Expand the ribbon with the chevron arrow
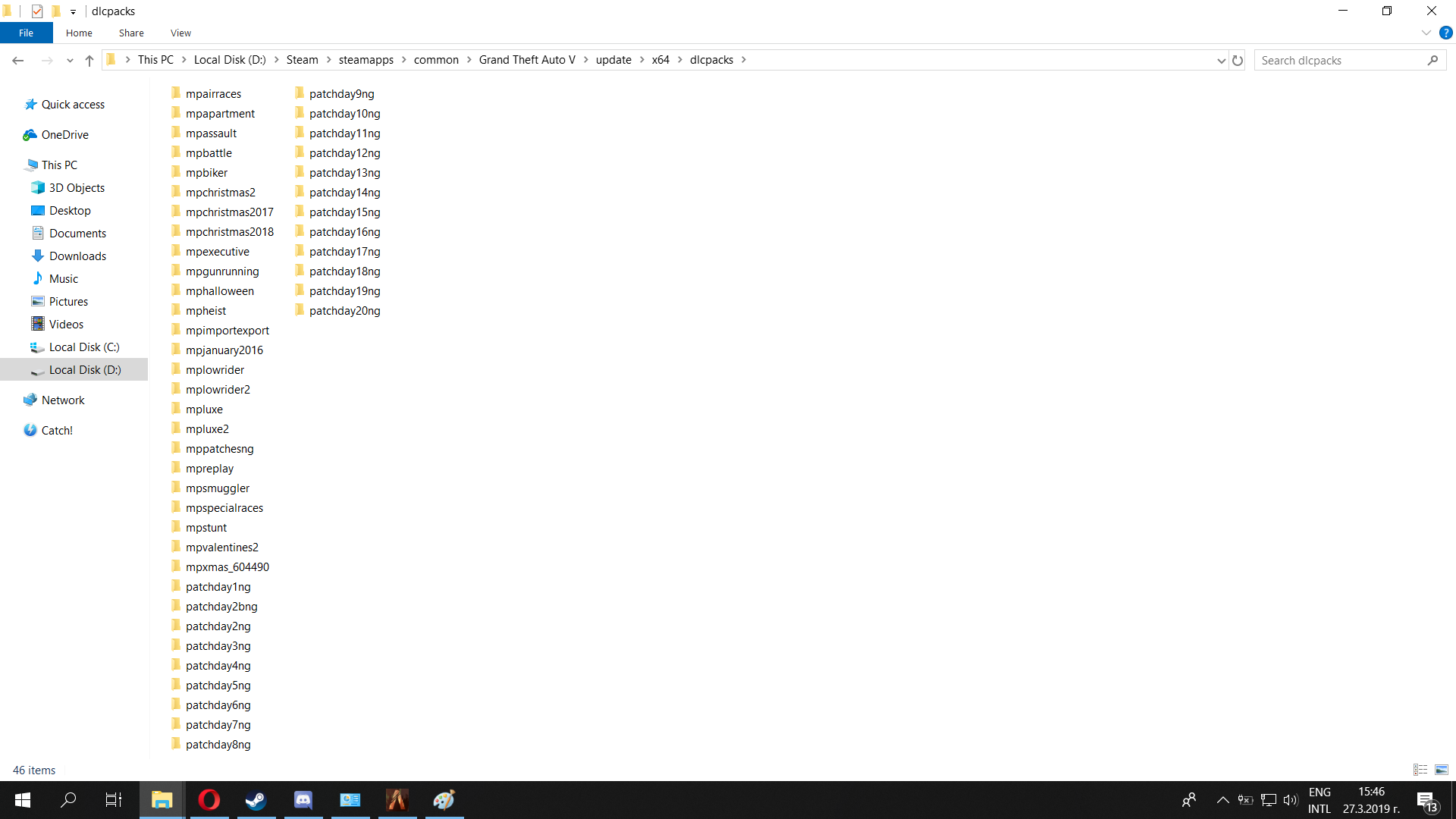The height and width of the screenshot is (819, 1456). [x=1426, y=33]
